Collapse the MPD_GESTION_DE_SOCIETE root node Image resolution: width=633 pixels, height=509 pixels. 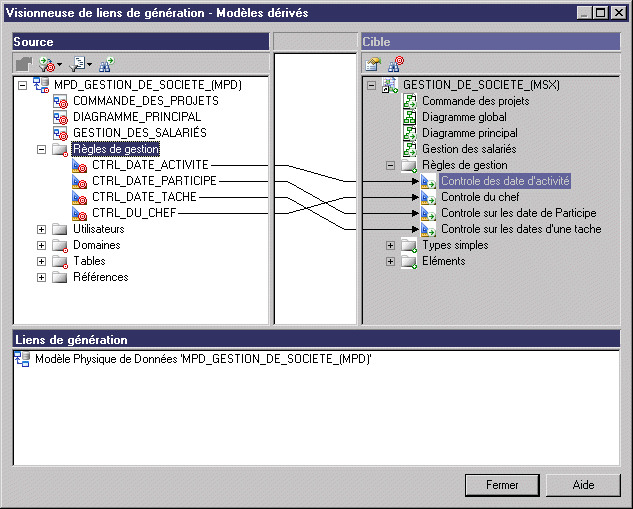(23, 85)
